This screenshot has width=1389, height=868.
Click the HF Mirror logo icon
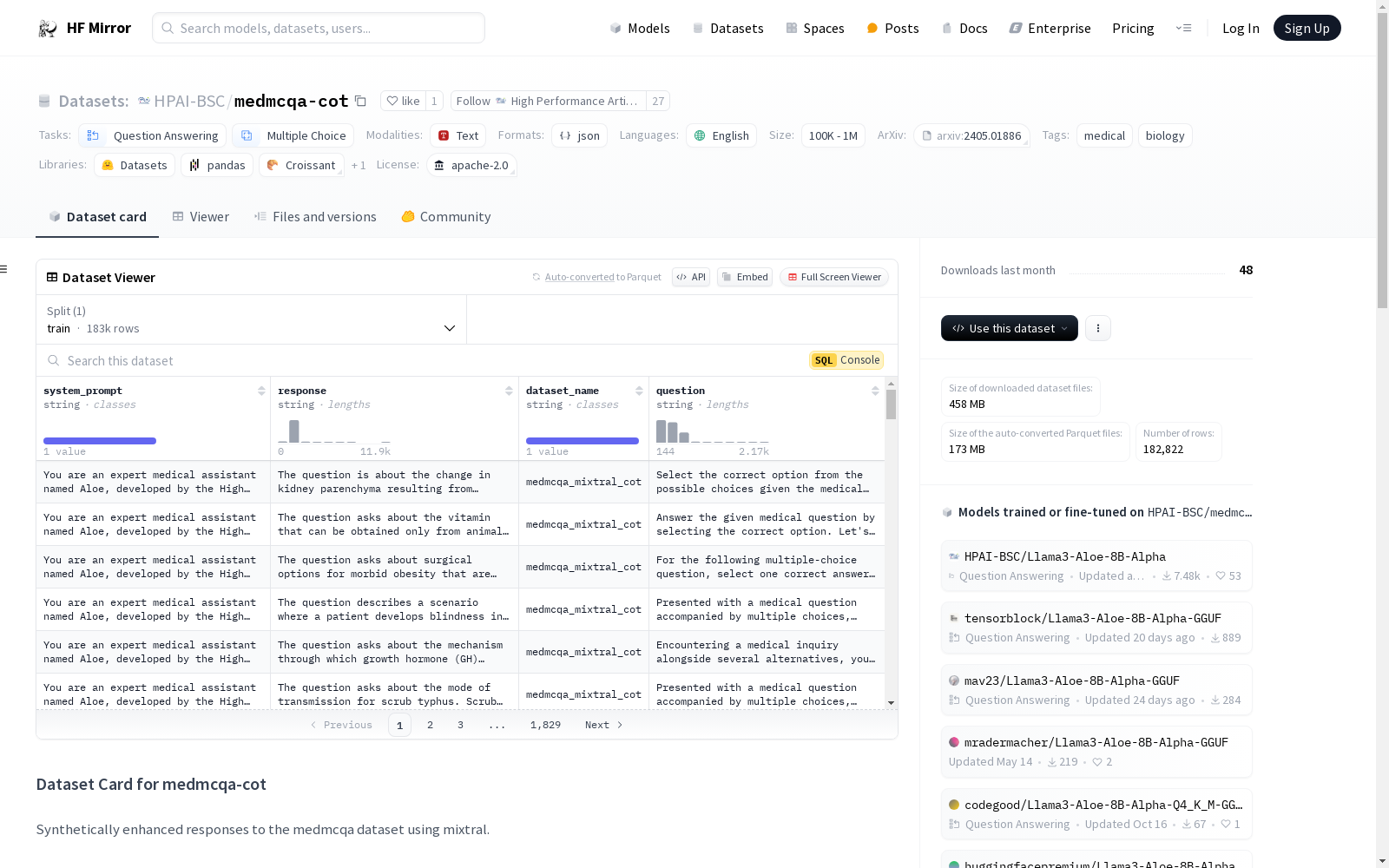tap(48, 29)
